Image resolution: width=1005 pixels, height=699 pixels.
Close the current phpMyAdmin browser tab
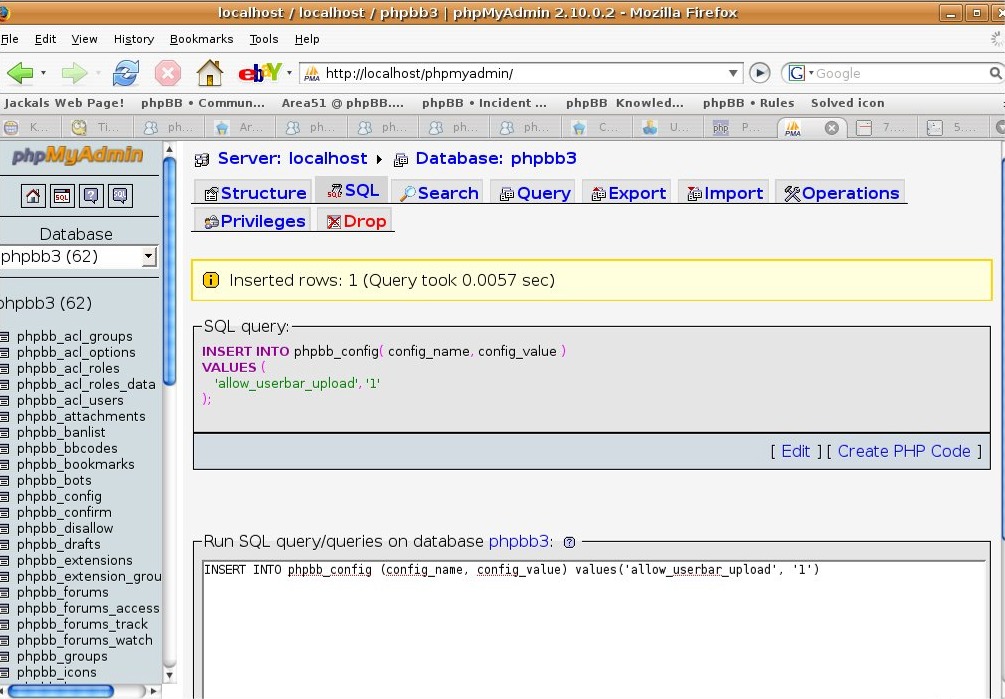tap(831, 128)
